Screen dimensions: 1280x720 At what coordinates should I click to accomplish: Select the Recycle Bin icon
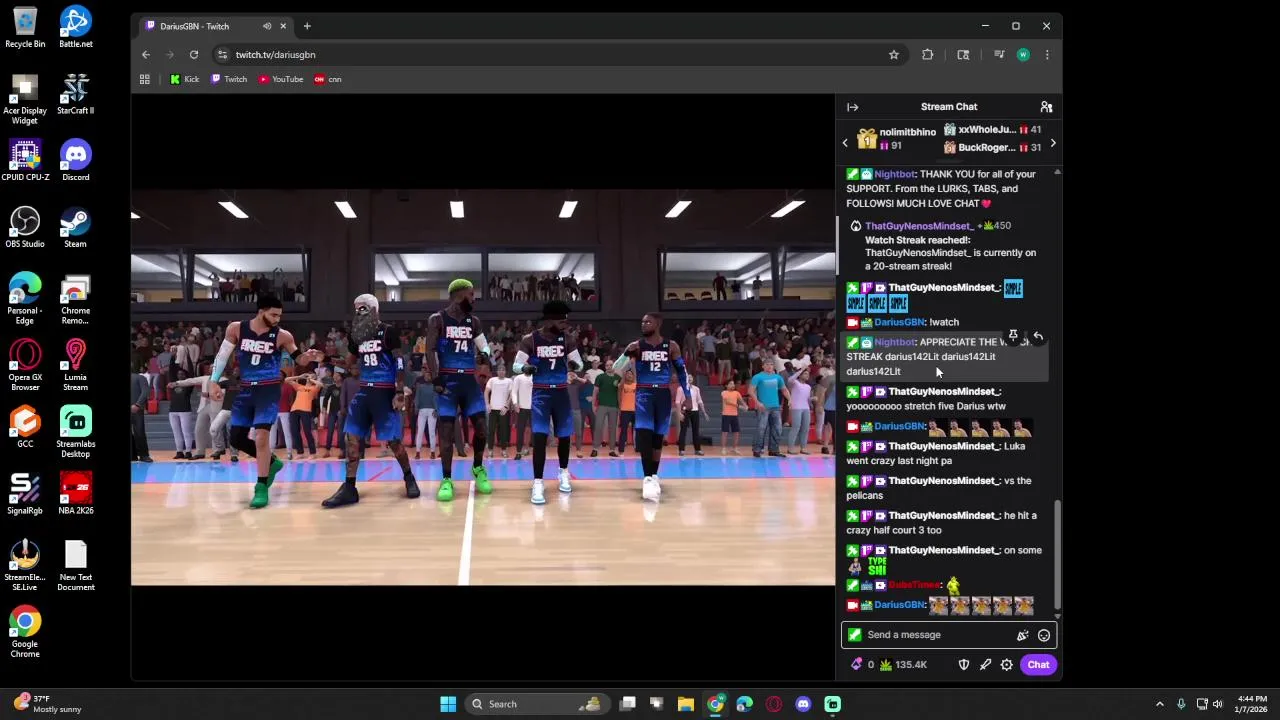pos(25,28)
